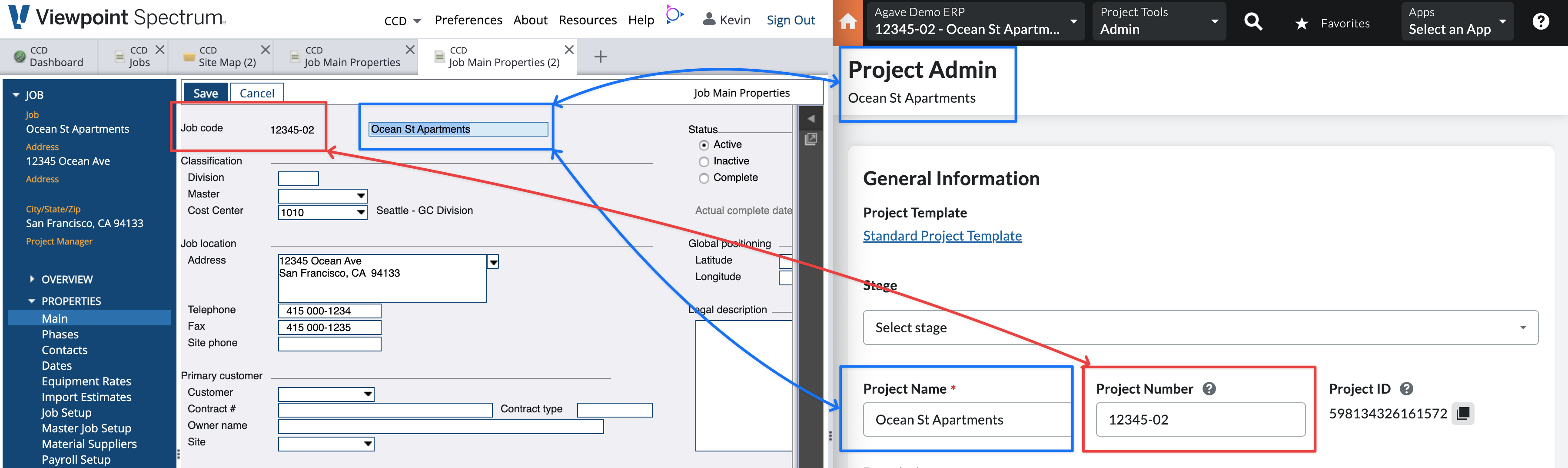Viewport: 1568px width, 468px height.
Task: Select Phases in the properties tree
Action: [60, 334]
